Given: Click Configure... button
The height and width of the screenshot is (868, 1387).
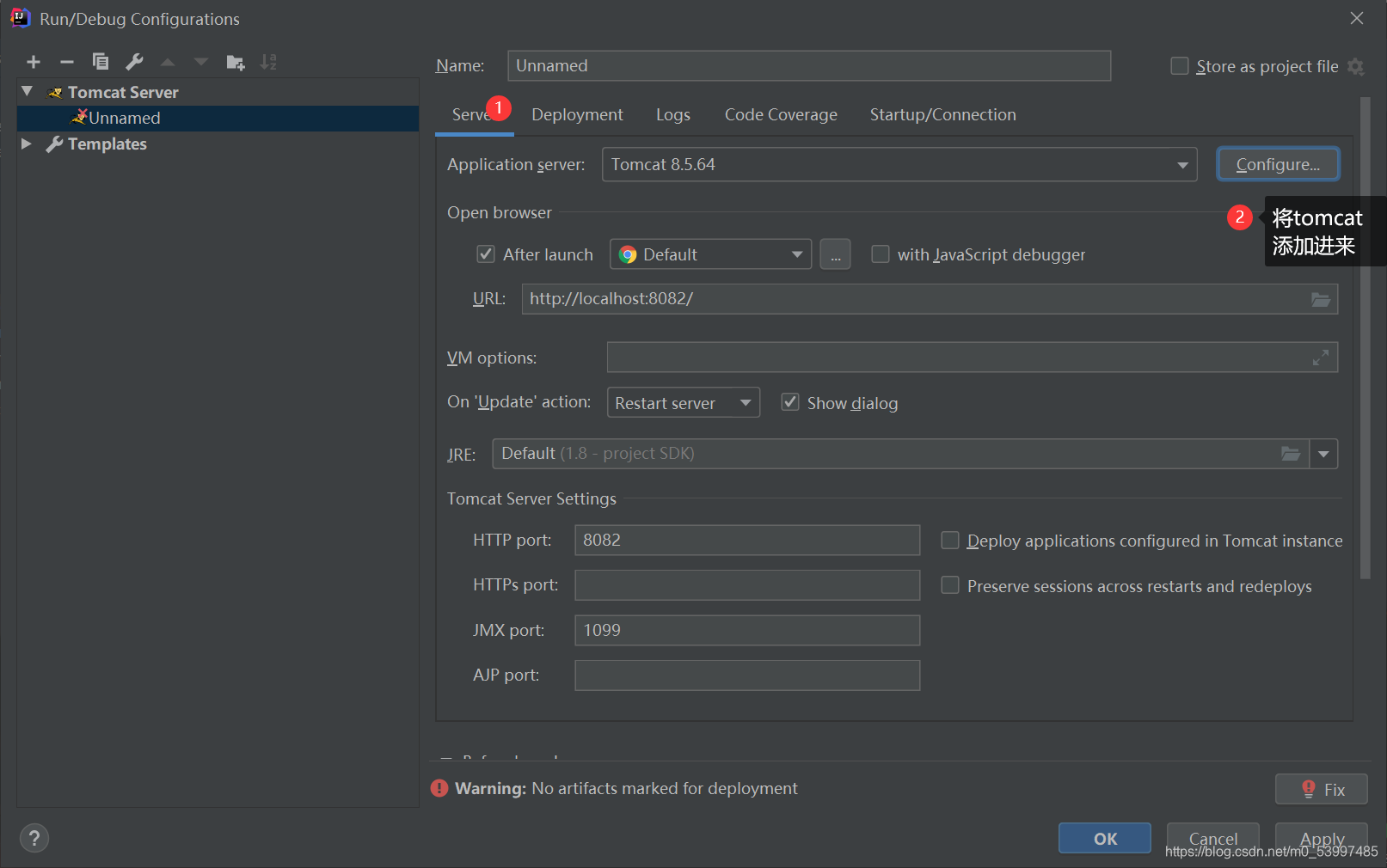Looking at the screenshot, I should point(1278,164).
